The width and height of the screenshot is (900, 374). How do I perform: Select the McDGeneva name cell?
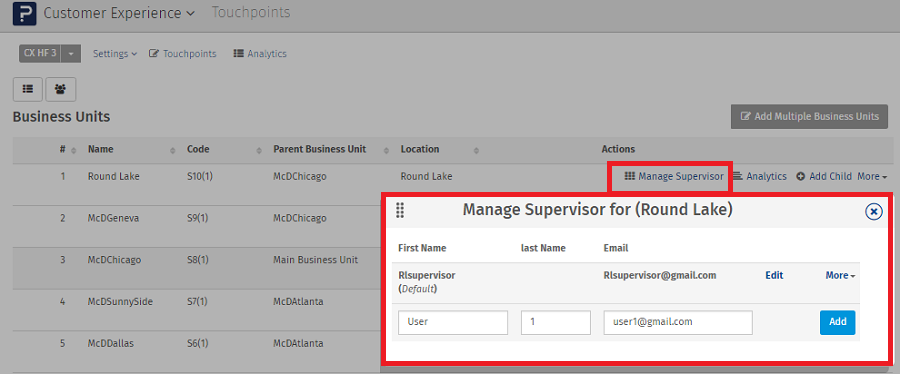(113, 218)
